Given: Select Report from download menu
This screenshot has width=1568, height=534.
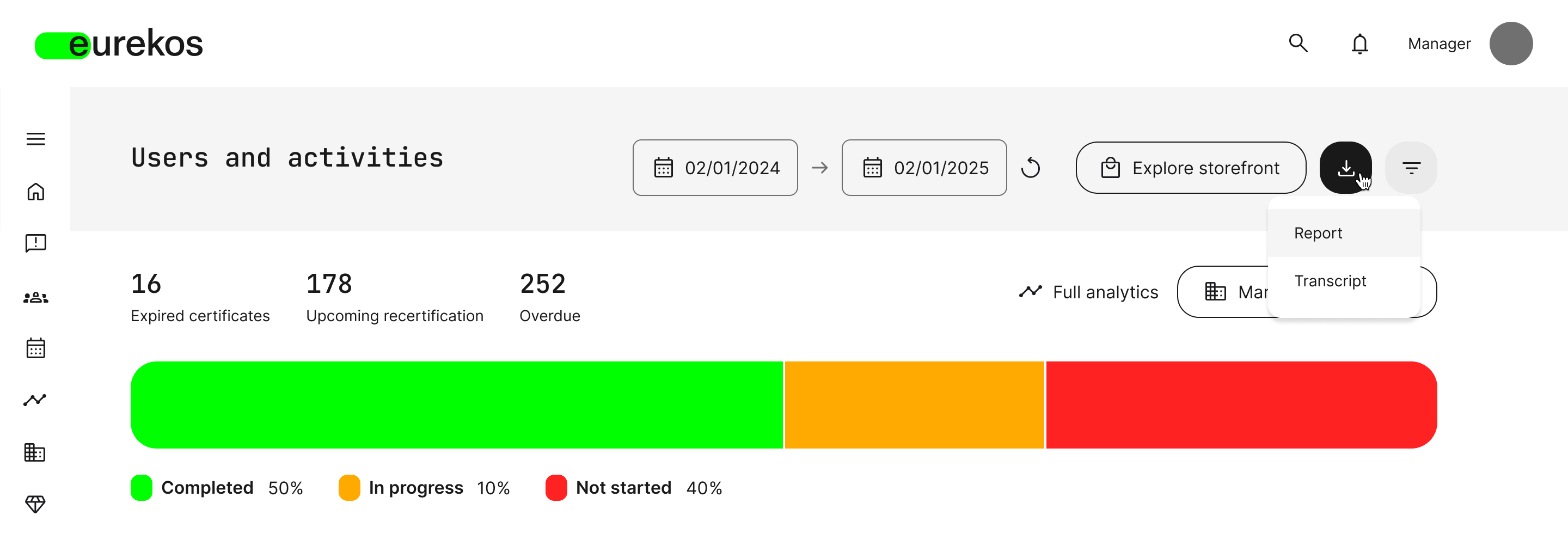Looking at the screenshot, I should tap(1318, 233).
